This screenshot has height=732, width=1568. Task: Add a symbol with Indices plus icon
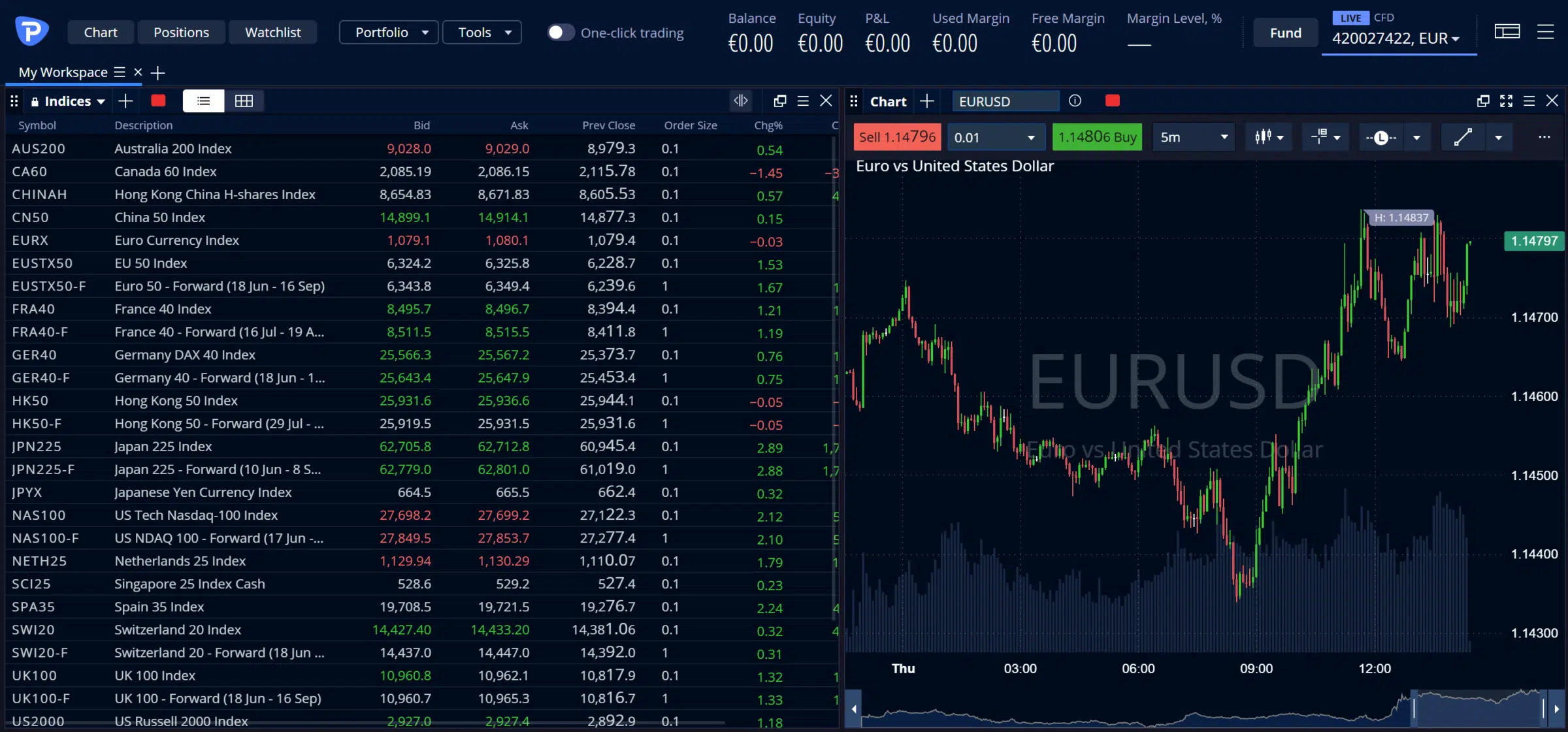click(125, 101)
